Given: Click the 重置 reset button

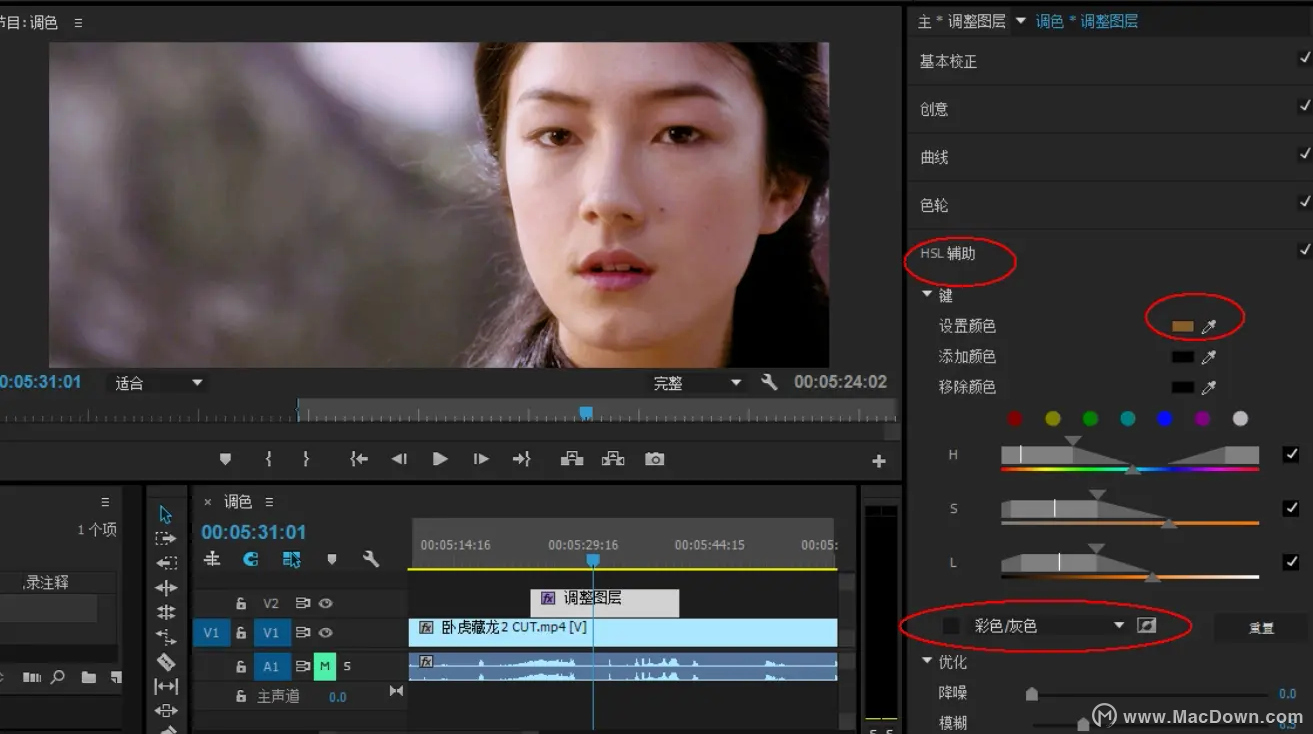Looking at the screenshot, I should pos(1261,628).
